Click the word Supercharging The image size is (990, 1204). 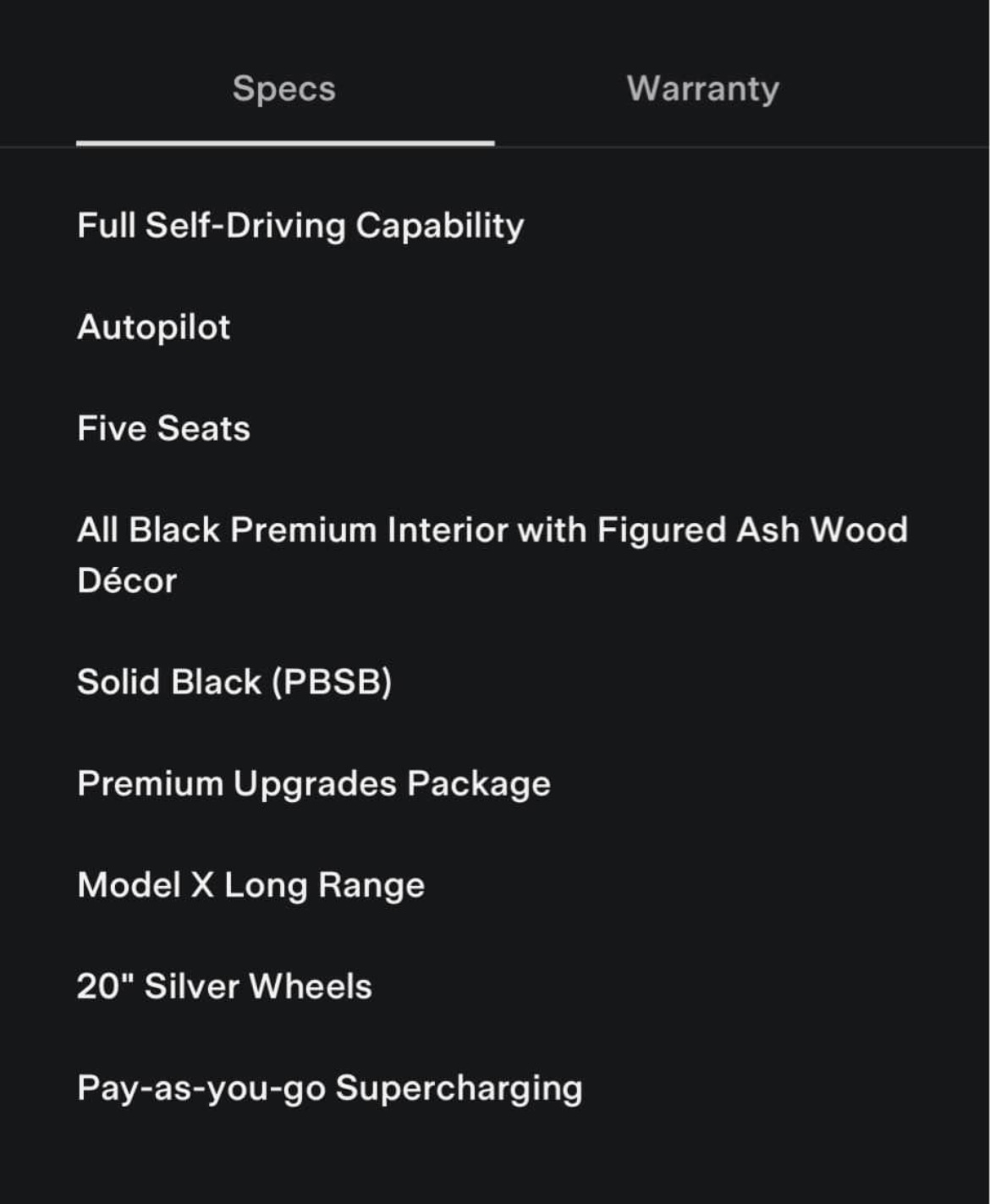(459, 1088)
